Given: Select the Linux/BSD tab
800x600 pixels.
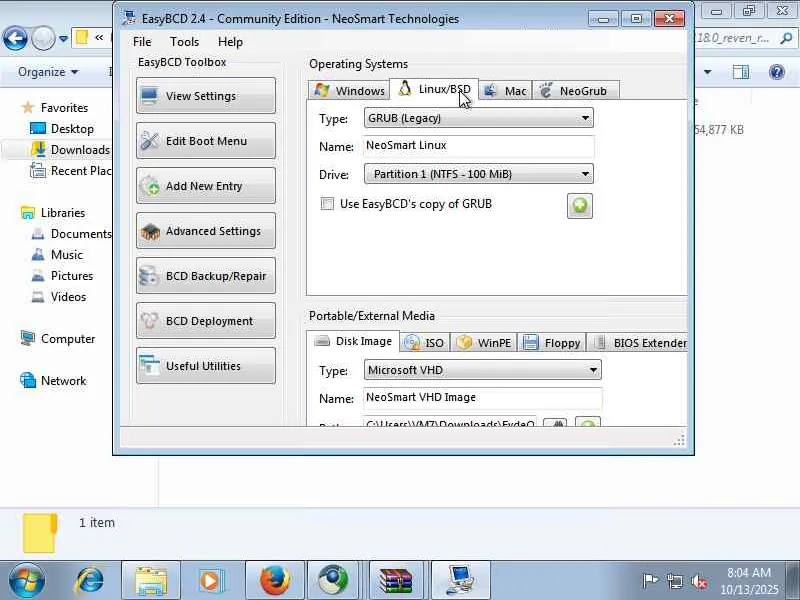Looking at the screenshot, I should 434,89.
